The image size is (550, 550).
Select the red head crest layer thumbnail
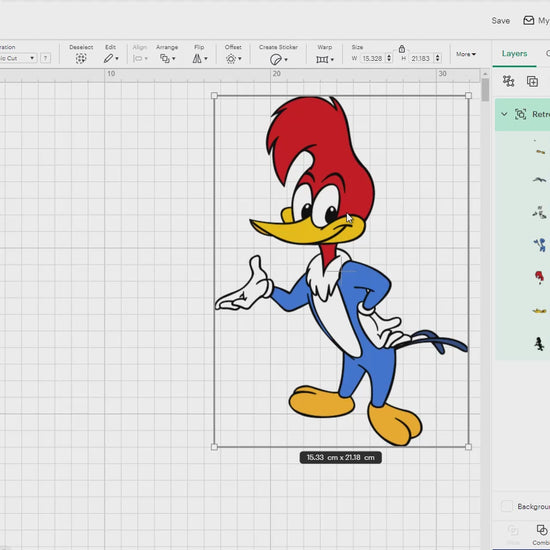pos(539,277)
